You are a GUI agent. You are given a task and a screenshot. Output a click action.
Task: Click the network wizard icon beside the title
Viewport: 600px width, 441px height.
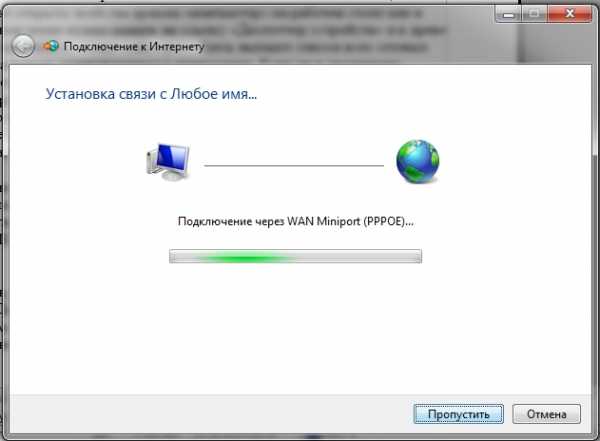[51, 46]
